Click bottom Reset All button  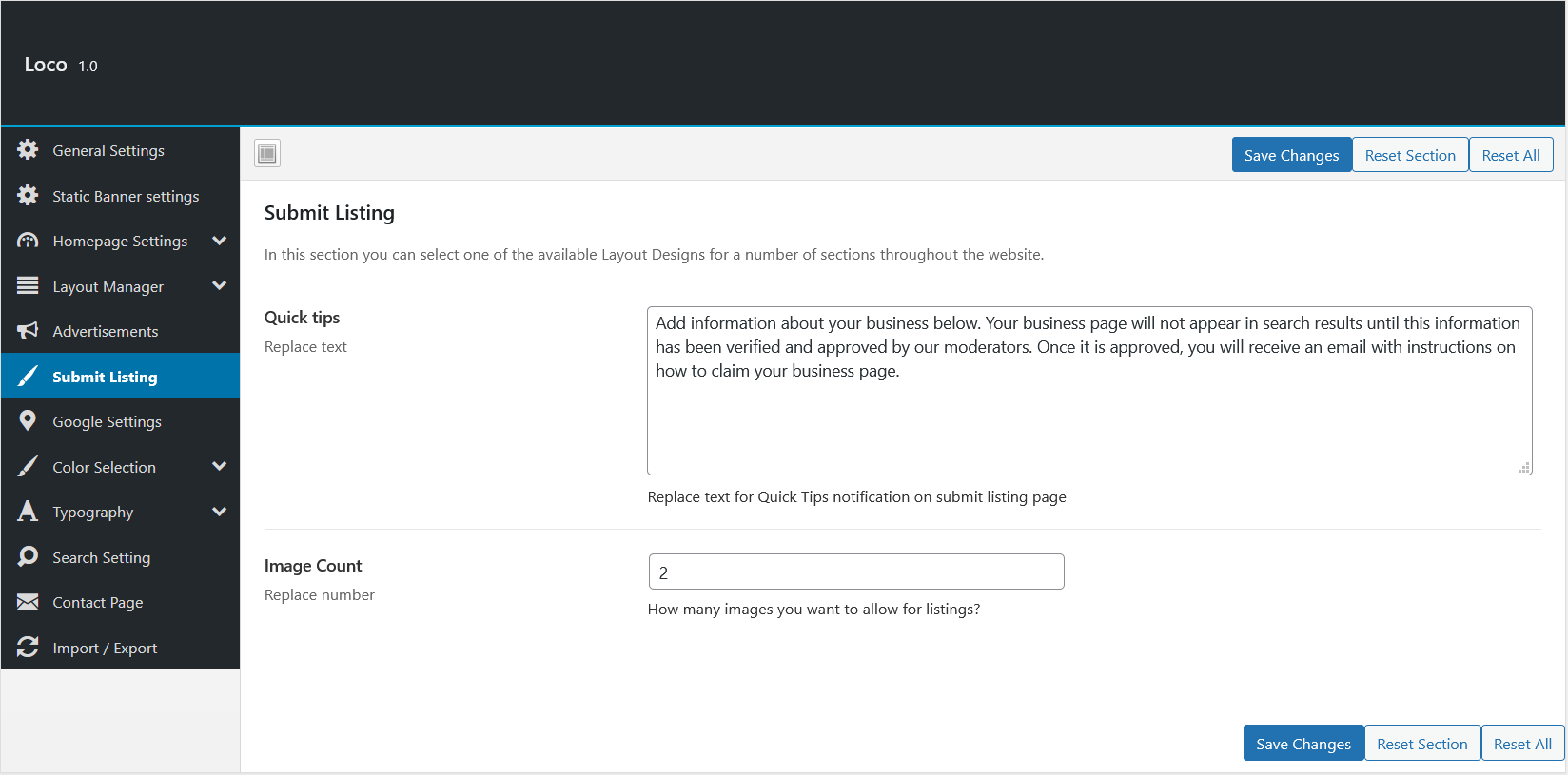point(1522,744)
